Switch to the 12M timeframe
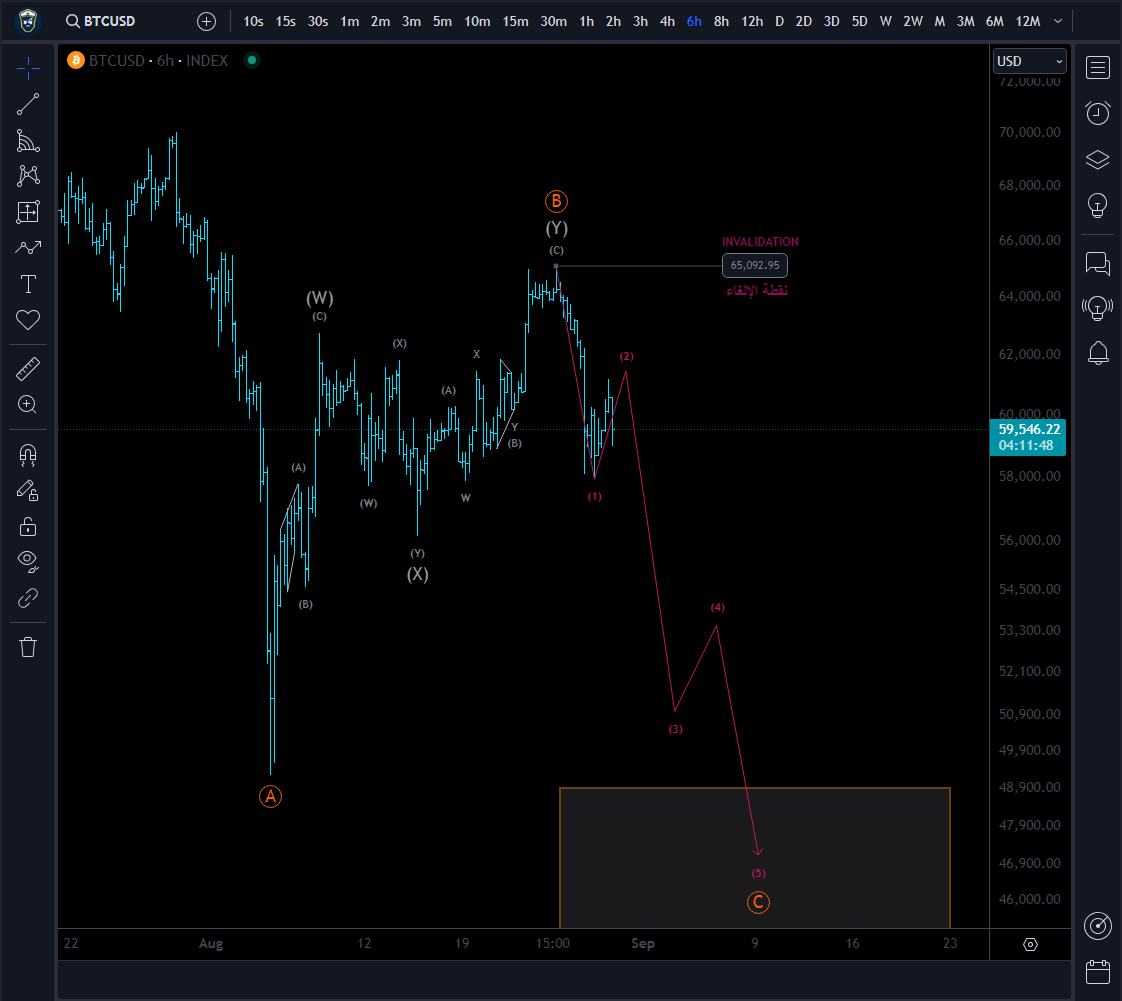The width and height of the screenshot is (1122, 1001). tap(1028, 21)
